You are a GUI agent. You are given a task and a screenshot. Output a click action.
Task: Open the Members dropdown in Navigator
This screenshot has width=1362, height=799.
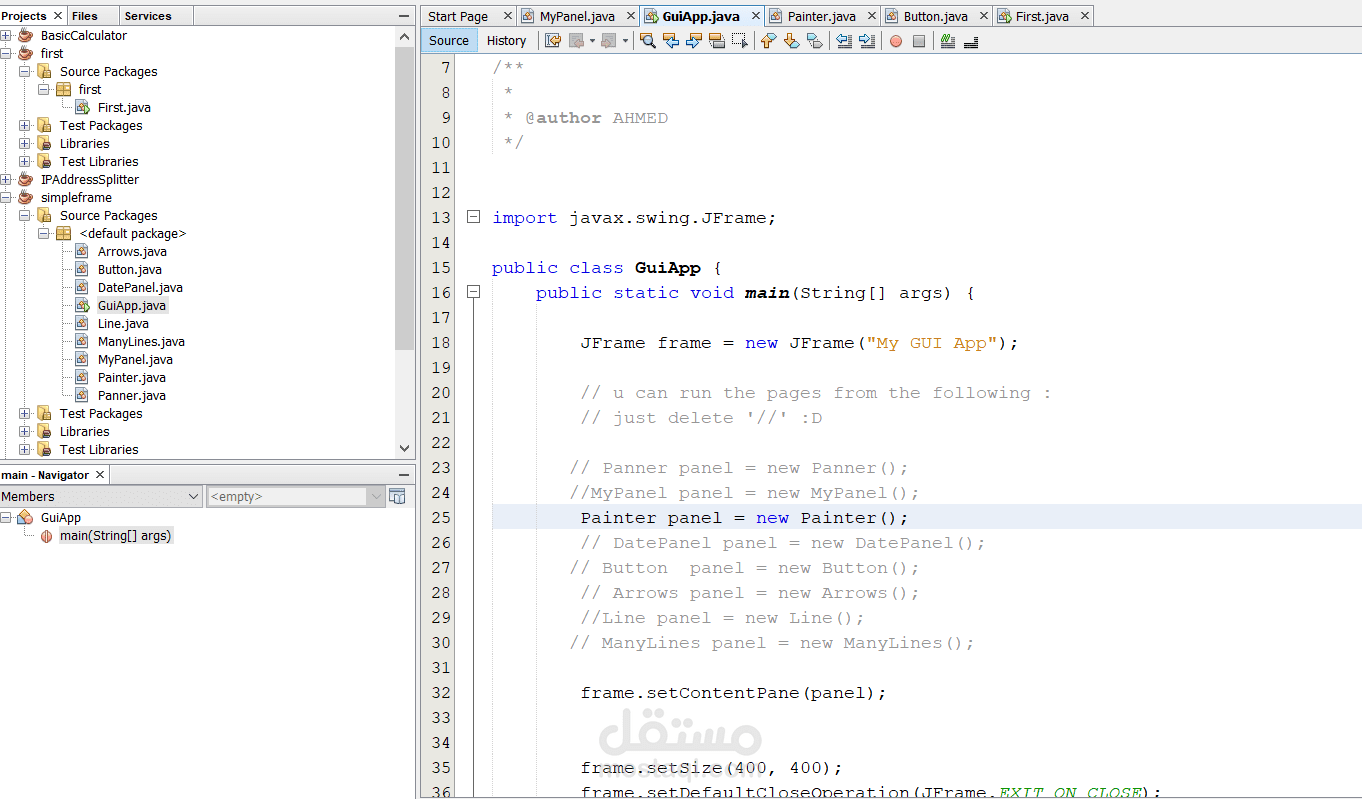(x=101, y=496)
